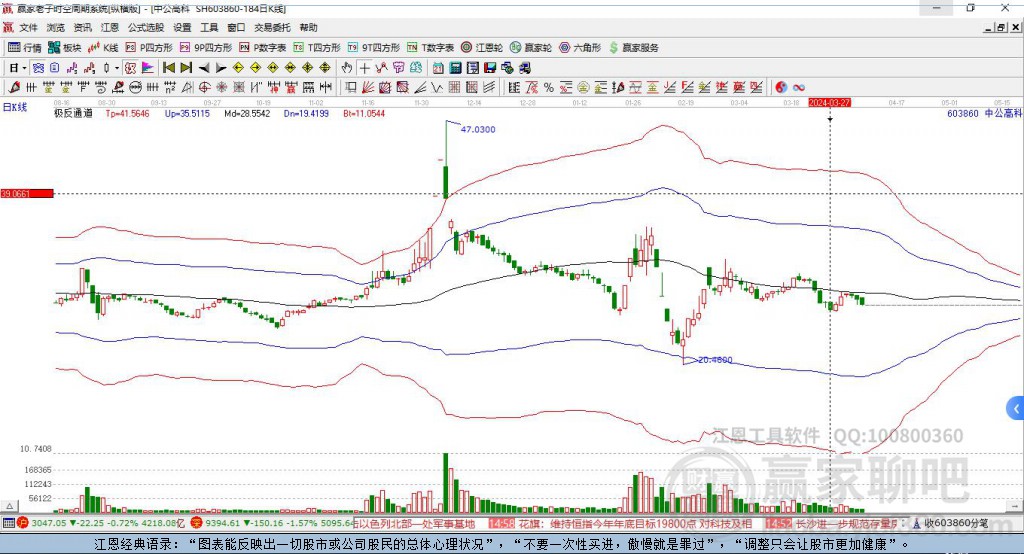Viewport: 1024px width, 554px height.
Task: Toggle the pink-blue flag chart button
Action: coord(148,68)
